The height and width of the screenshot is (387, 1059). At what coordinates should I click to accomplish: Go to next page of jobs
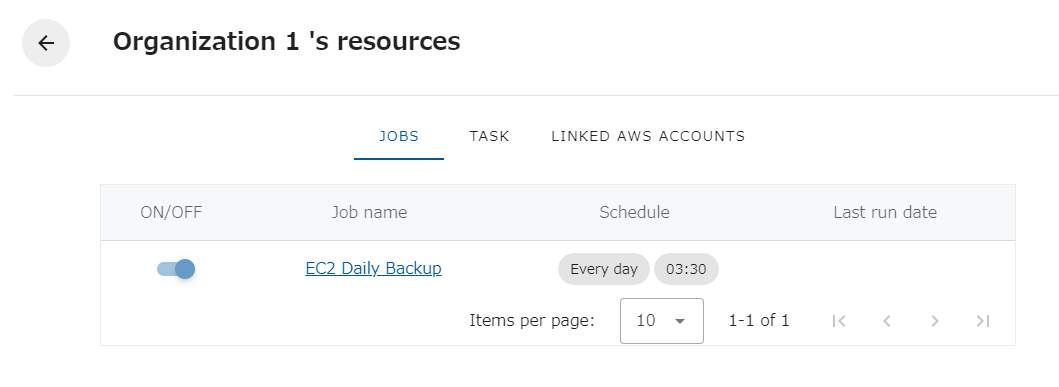pyautogui.click(x=935, y=321)
